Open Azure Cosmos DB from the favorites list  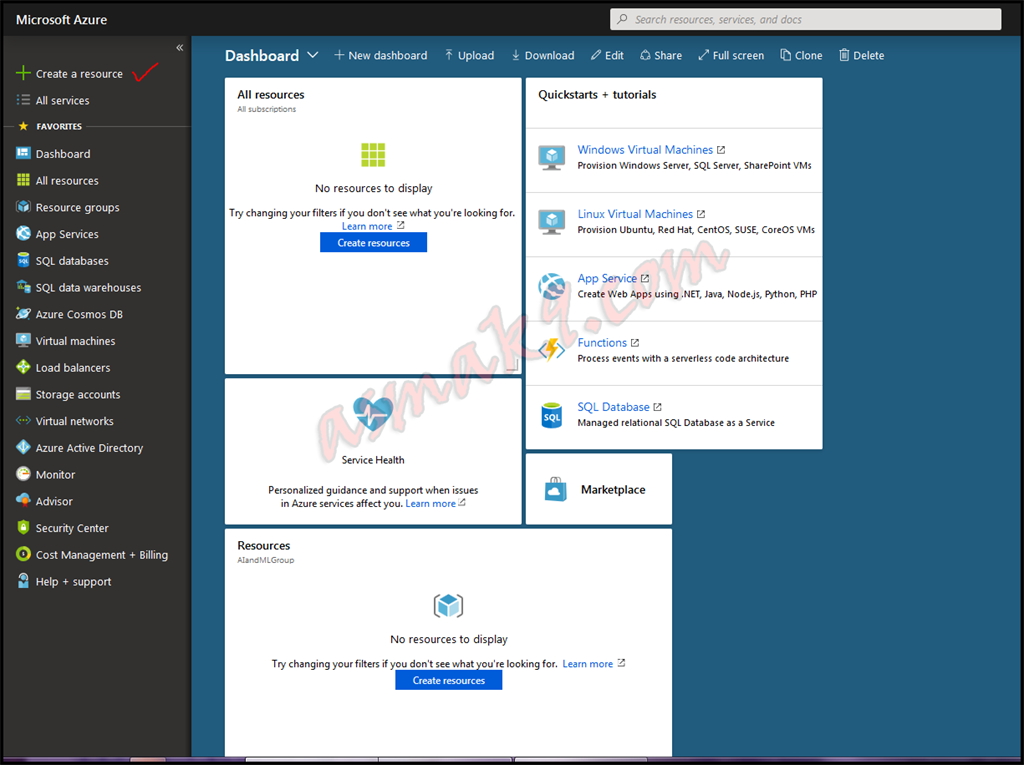pyautogui.click(x=24, y=314)
